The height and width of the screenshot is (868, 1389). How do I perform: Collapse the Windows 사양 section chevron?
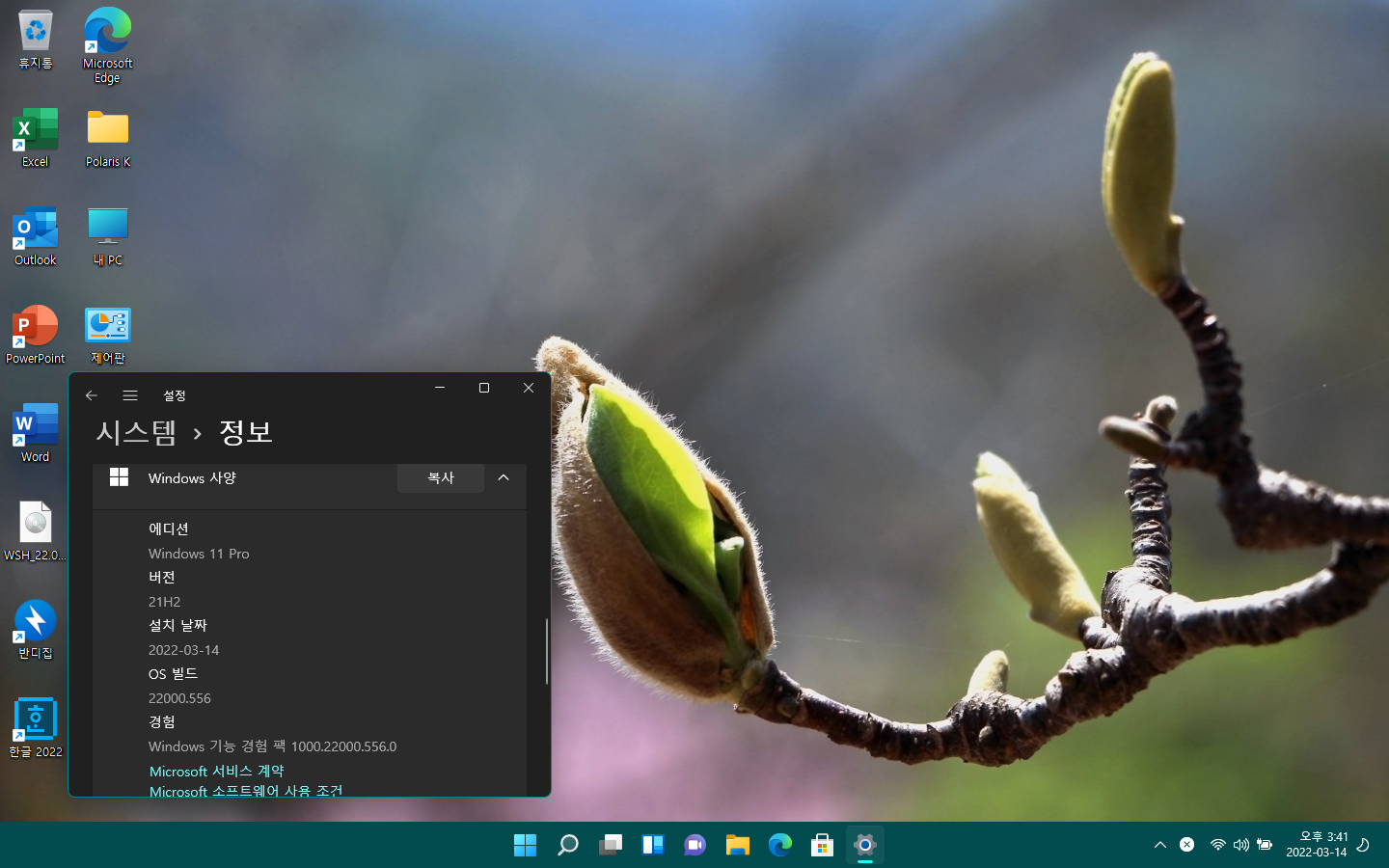[x=504, y=477]
